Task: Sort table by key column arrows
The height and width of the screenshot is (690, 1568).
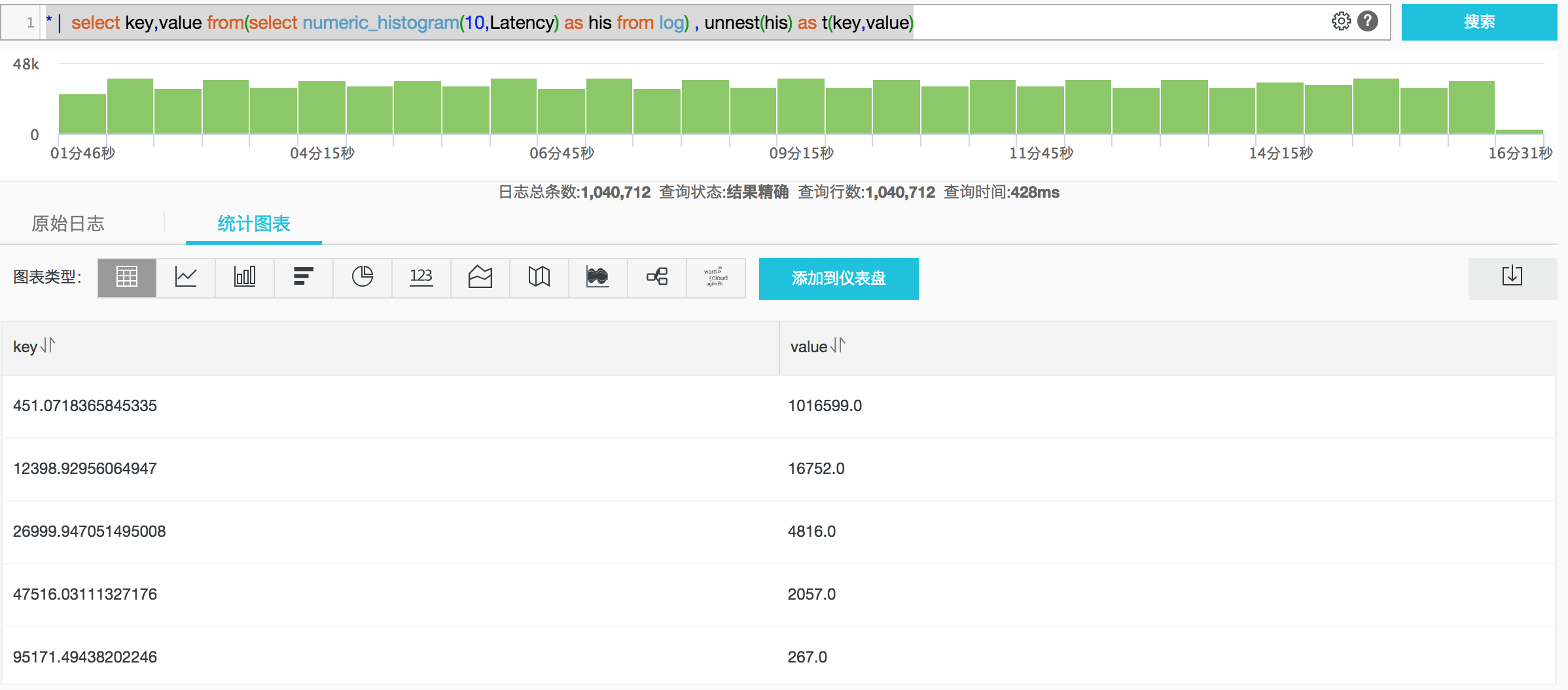Action: pyautogui.click(x=48, y=345)
